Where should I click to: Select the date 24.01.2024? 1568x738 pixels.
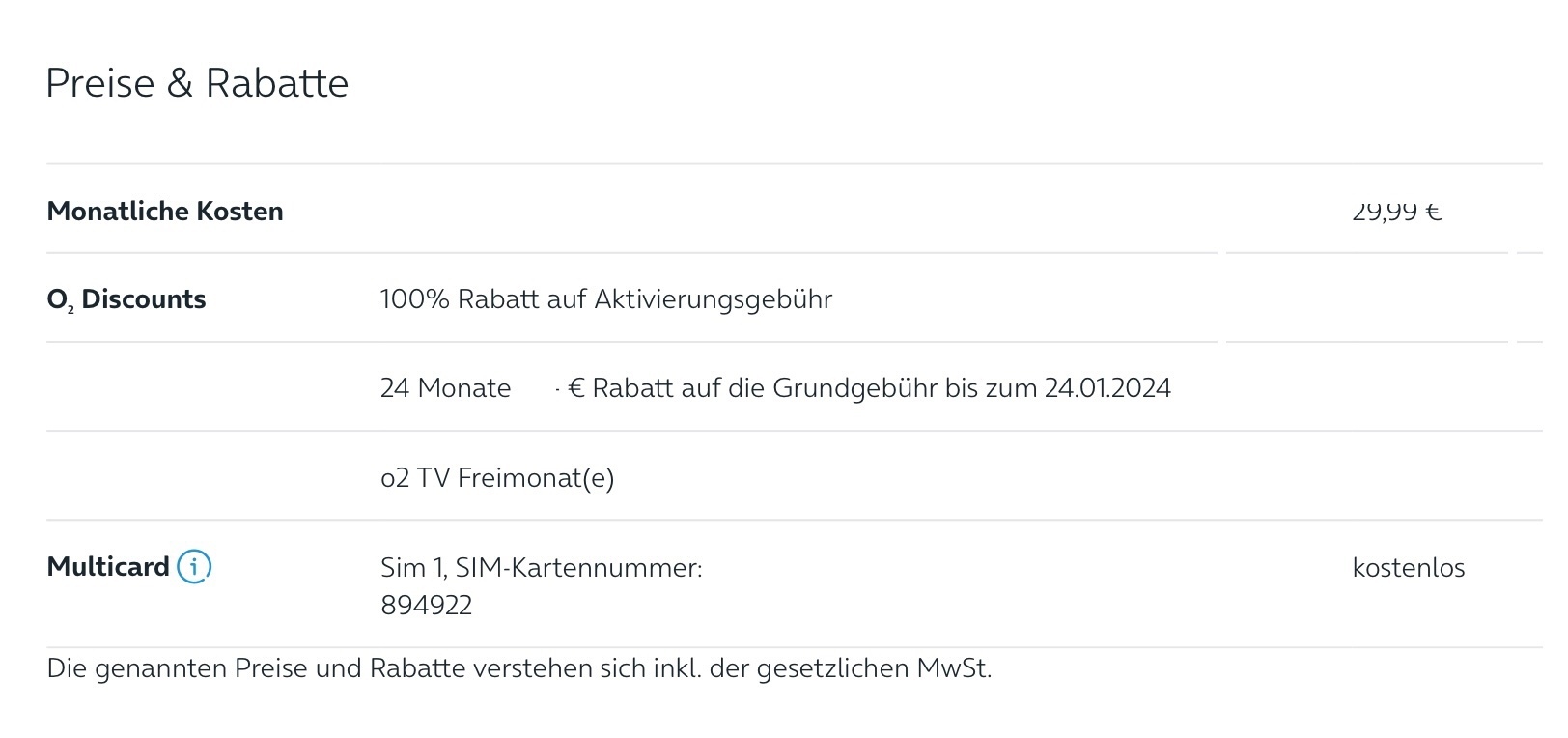pyautogui.click(x=1107, y=388)
